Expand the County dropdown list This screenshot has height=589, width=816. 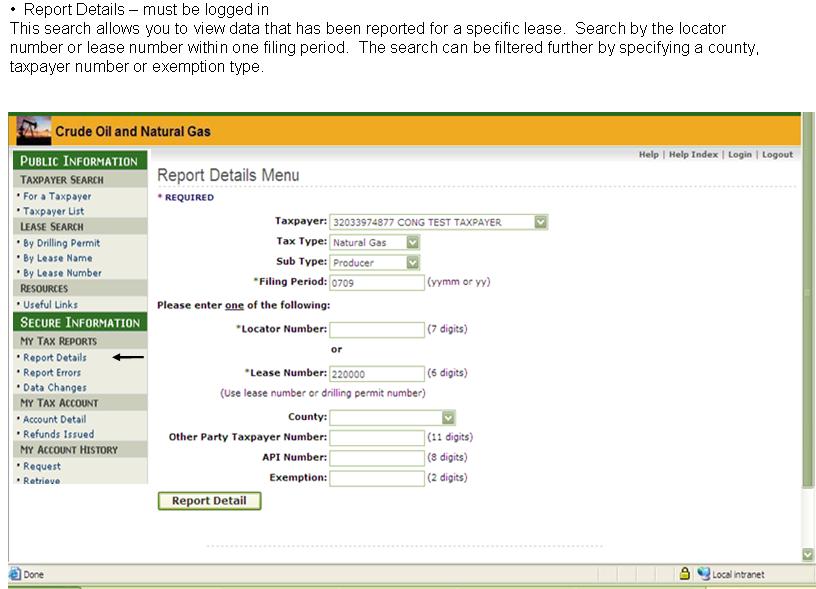click(x=448, y=417)
